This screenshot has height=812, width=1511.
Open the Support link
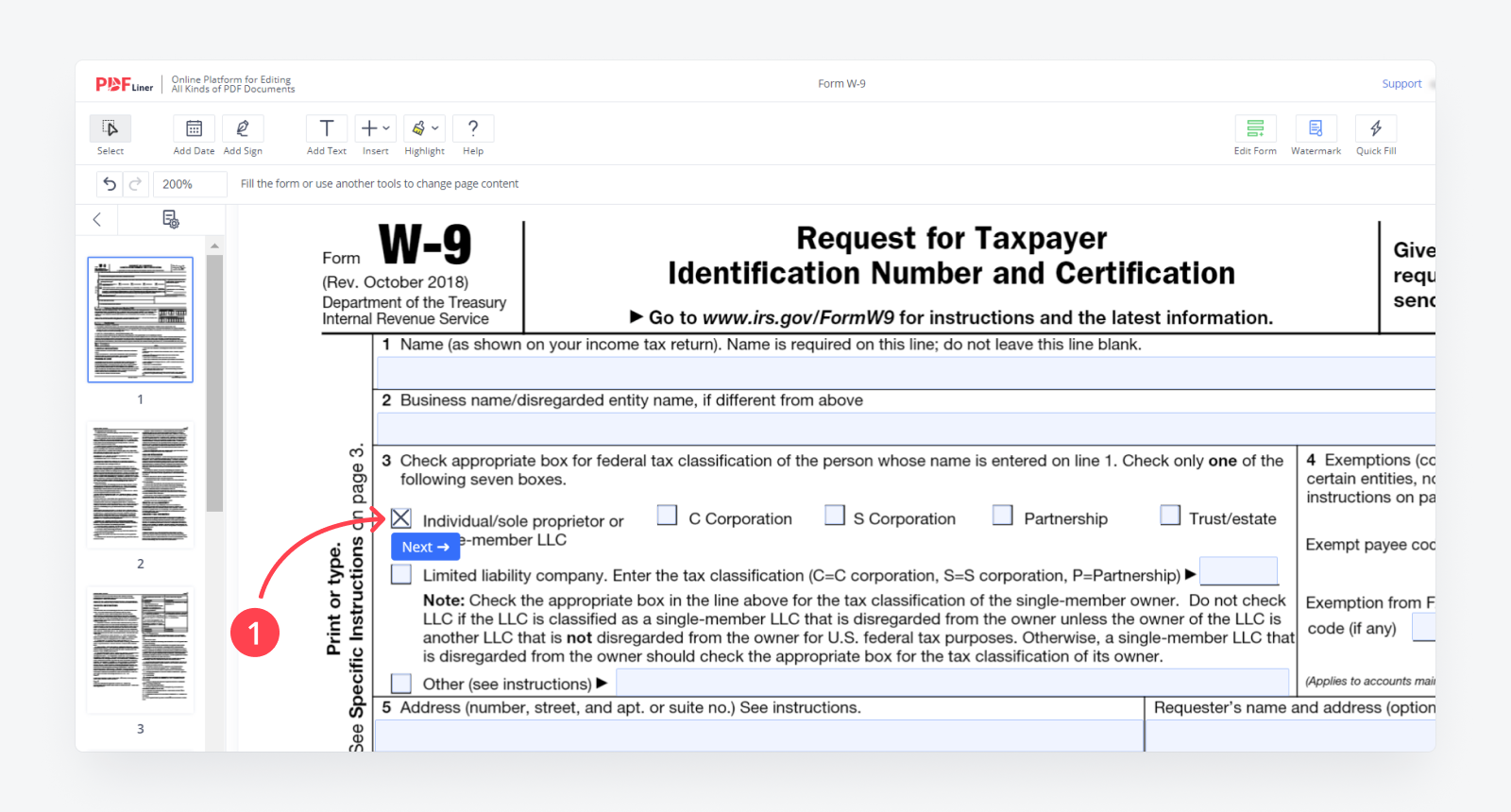tap(1401, 84)
